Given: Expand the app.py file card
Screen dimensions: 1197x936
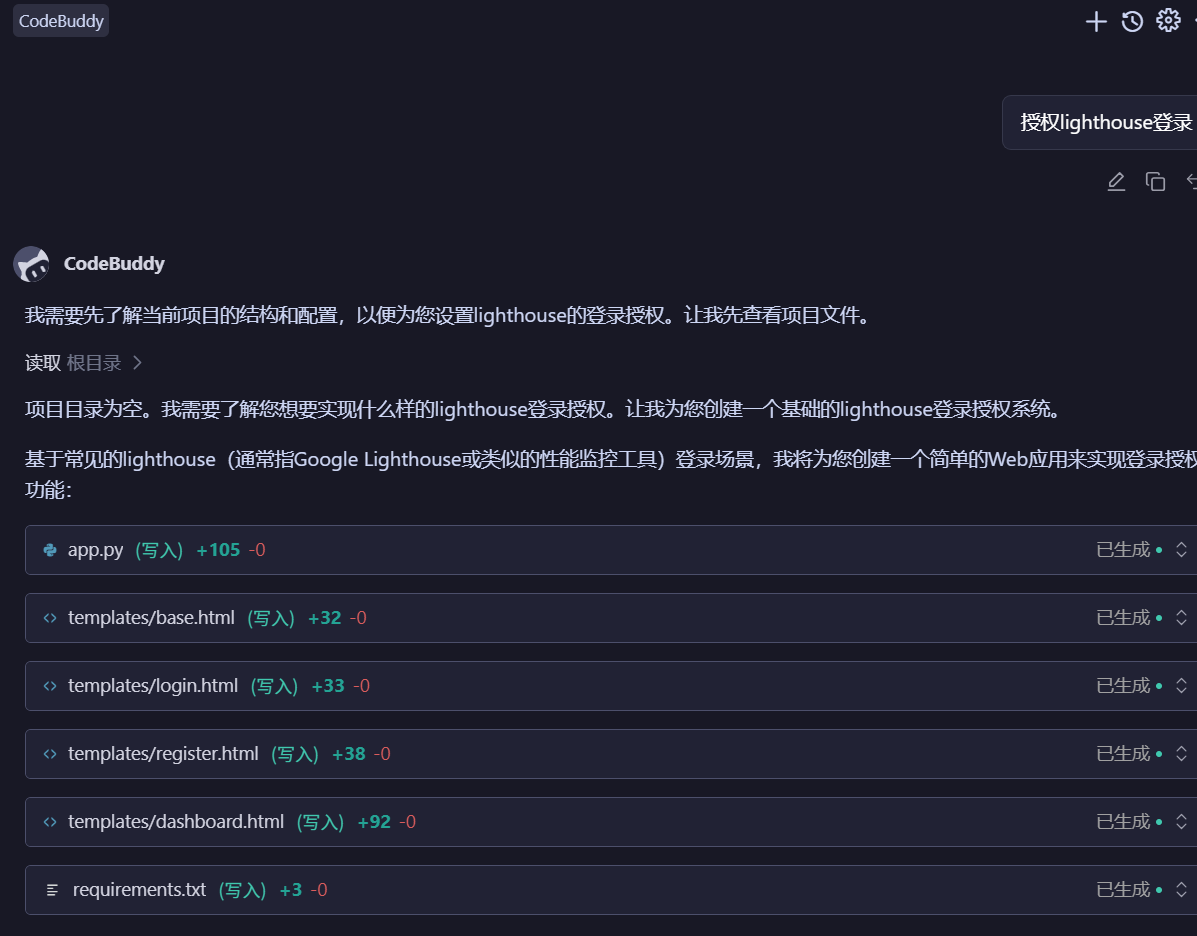Looking at the screenshot, I should point(1181,550).
